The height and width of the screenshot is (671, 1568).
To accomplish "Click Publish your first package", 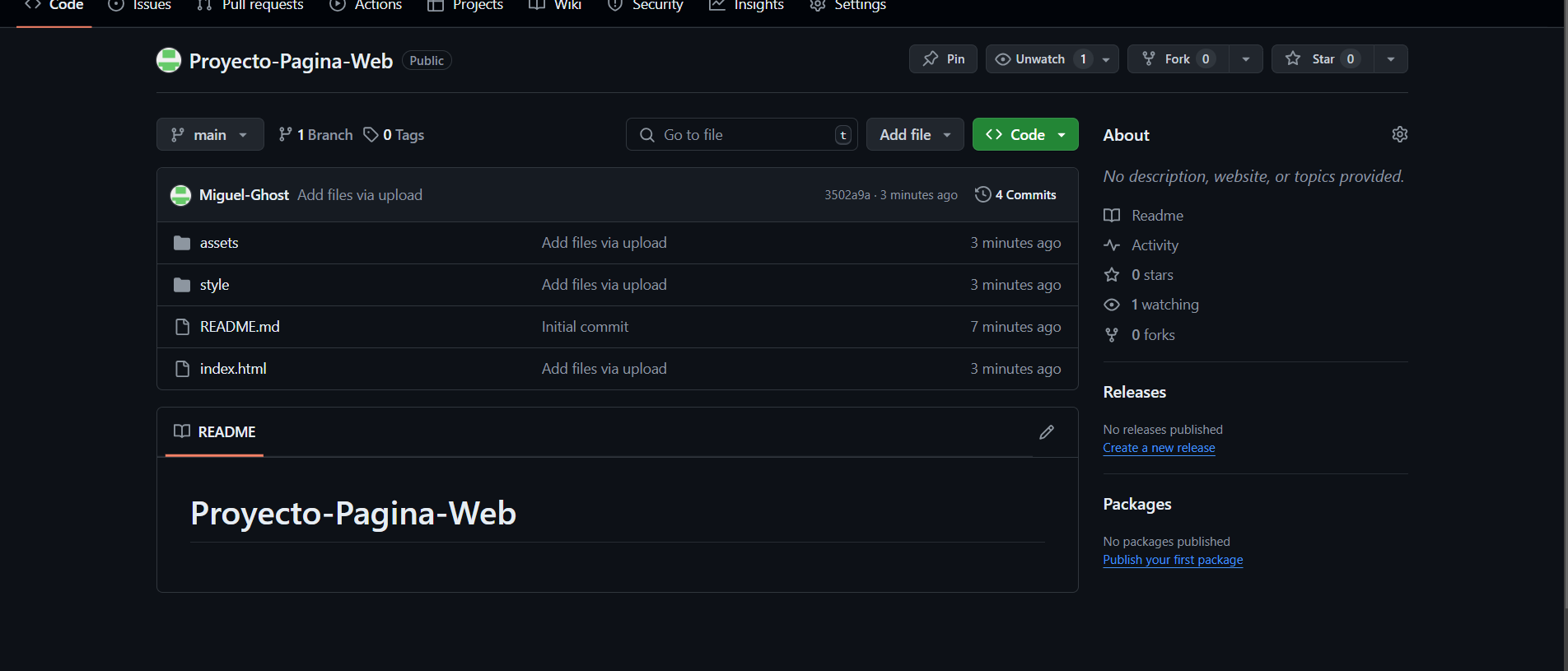I will pyautogui.click(x=1173, y=560).
